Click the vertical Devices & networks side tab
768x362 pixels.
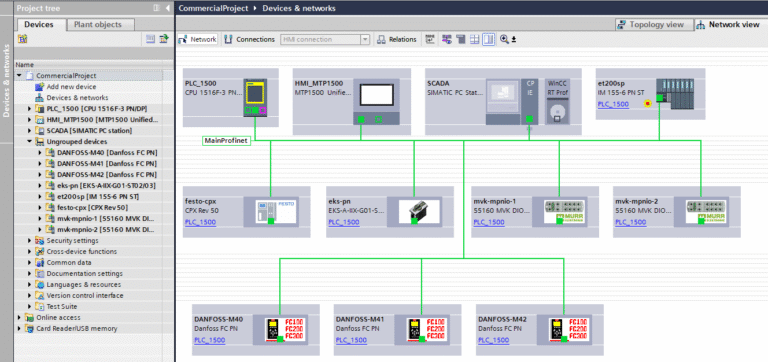6,81
